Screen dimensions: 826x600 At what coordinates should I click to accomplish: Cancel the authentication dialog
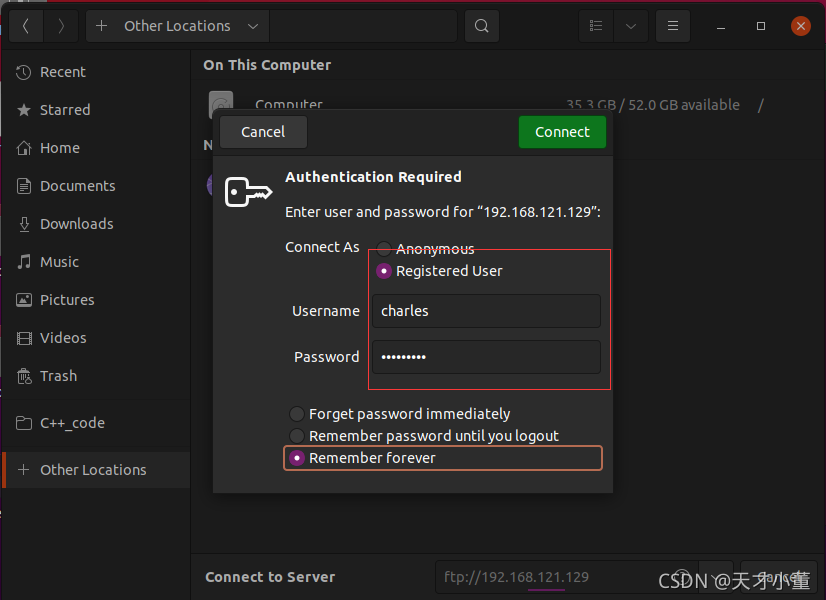(x=263, y=132)
